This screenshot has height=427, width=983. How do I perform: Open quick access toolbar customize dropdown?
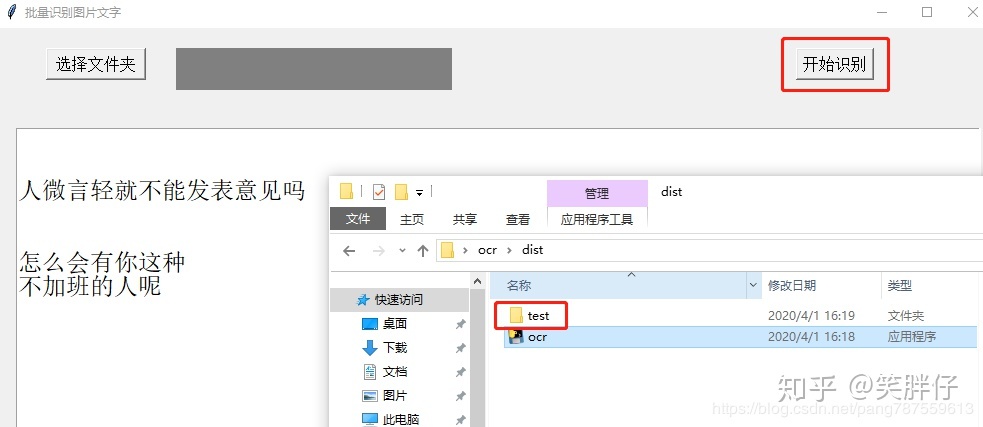tap(419, 192)
